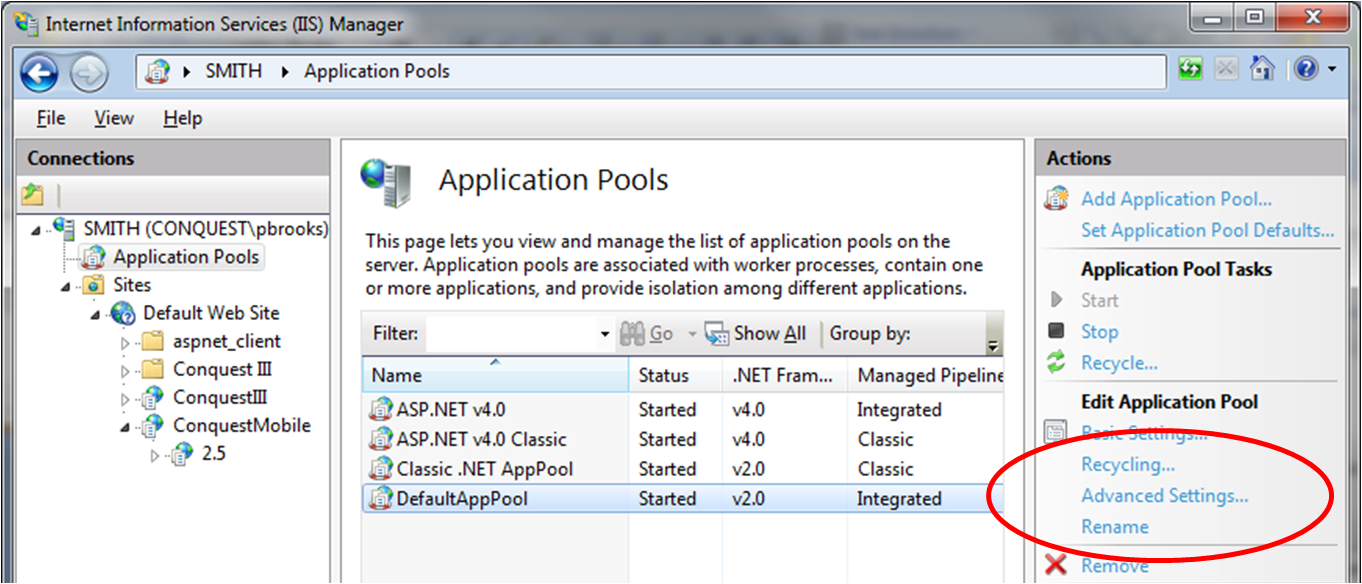Click the Stop square icon in Actions

click(1056, 331)
